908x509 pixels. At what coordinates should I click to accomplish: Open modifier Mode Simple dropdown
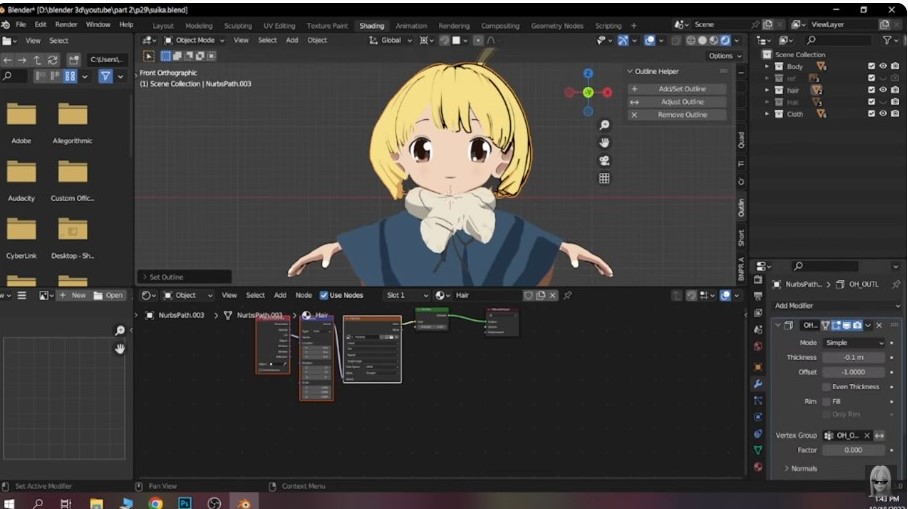[x=854, y=343]
